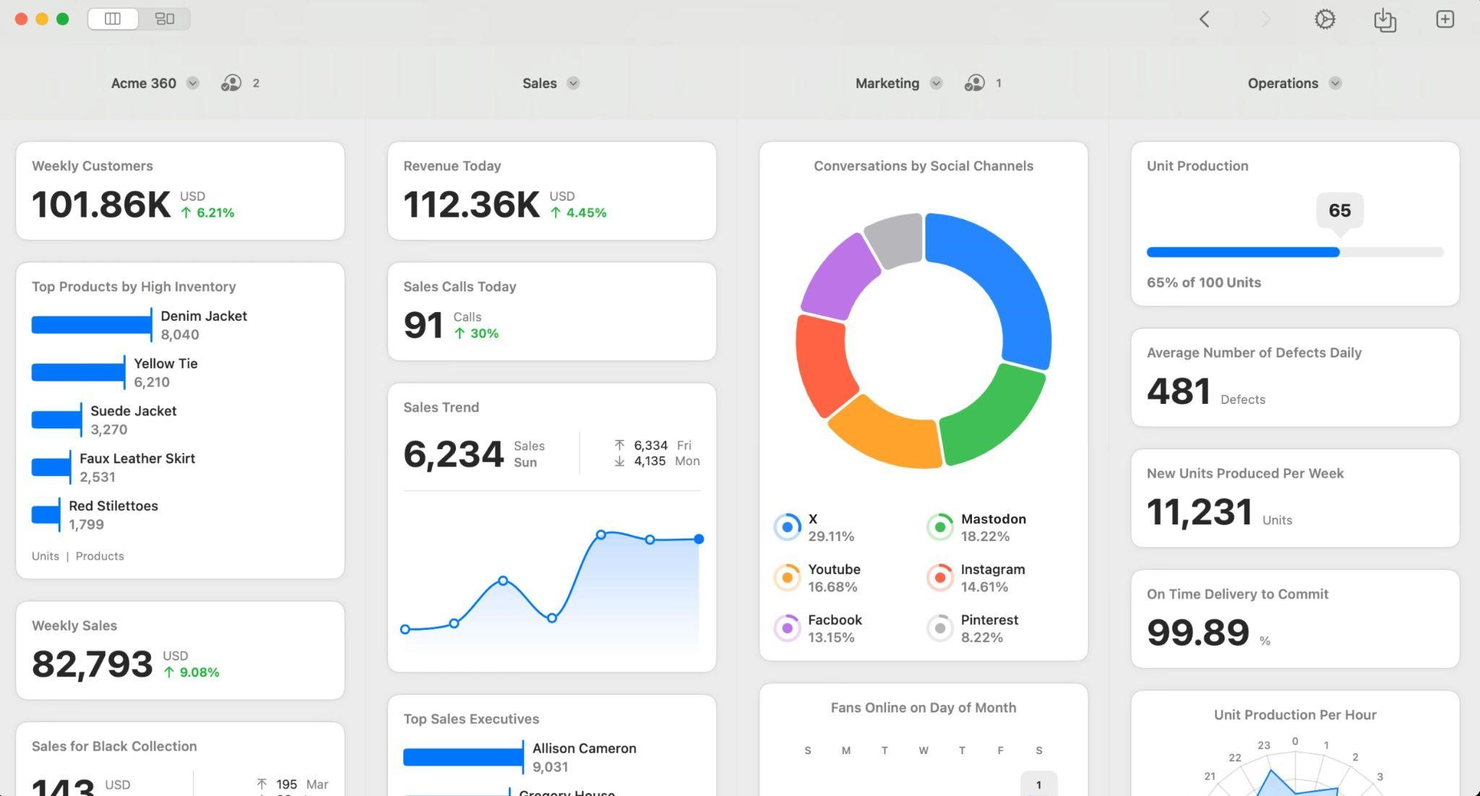Image resolution: width=1480 pixels, height=796 pixels.
Task: Click the export/share icon in the toolbar
Action: click(x=1385, y=19)
